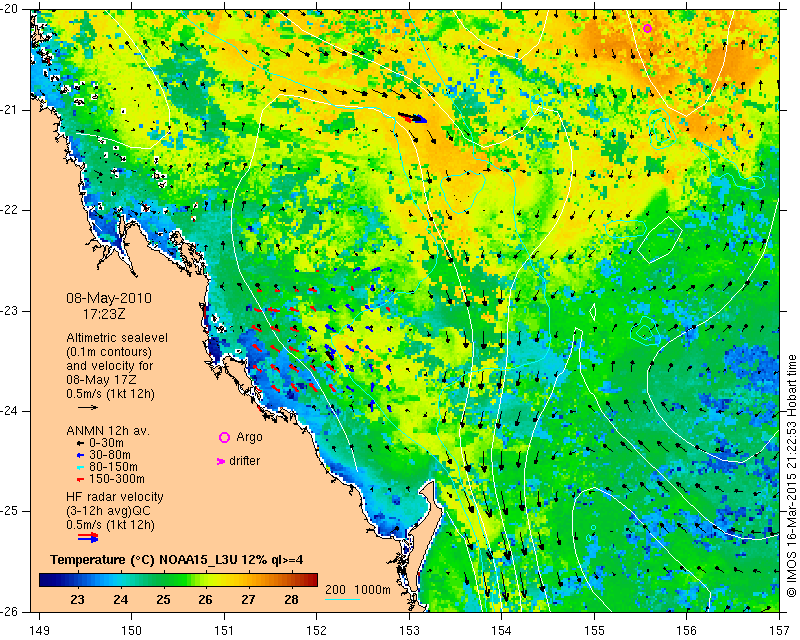Click the '0-30m' depth label
The image size is (800, 640).
click(x=106, y=443)
